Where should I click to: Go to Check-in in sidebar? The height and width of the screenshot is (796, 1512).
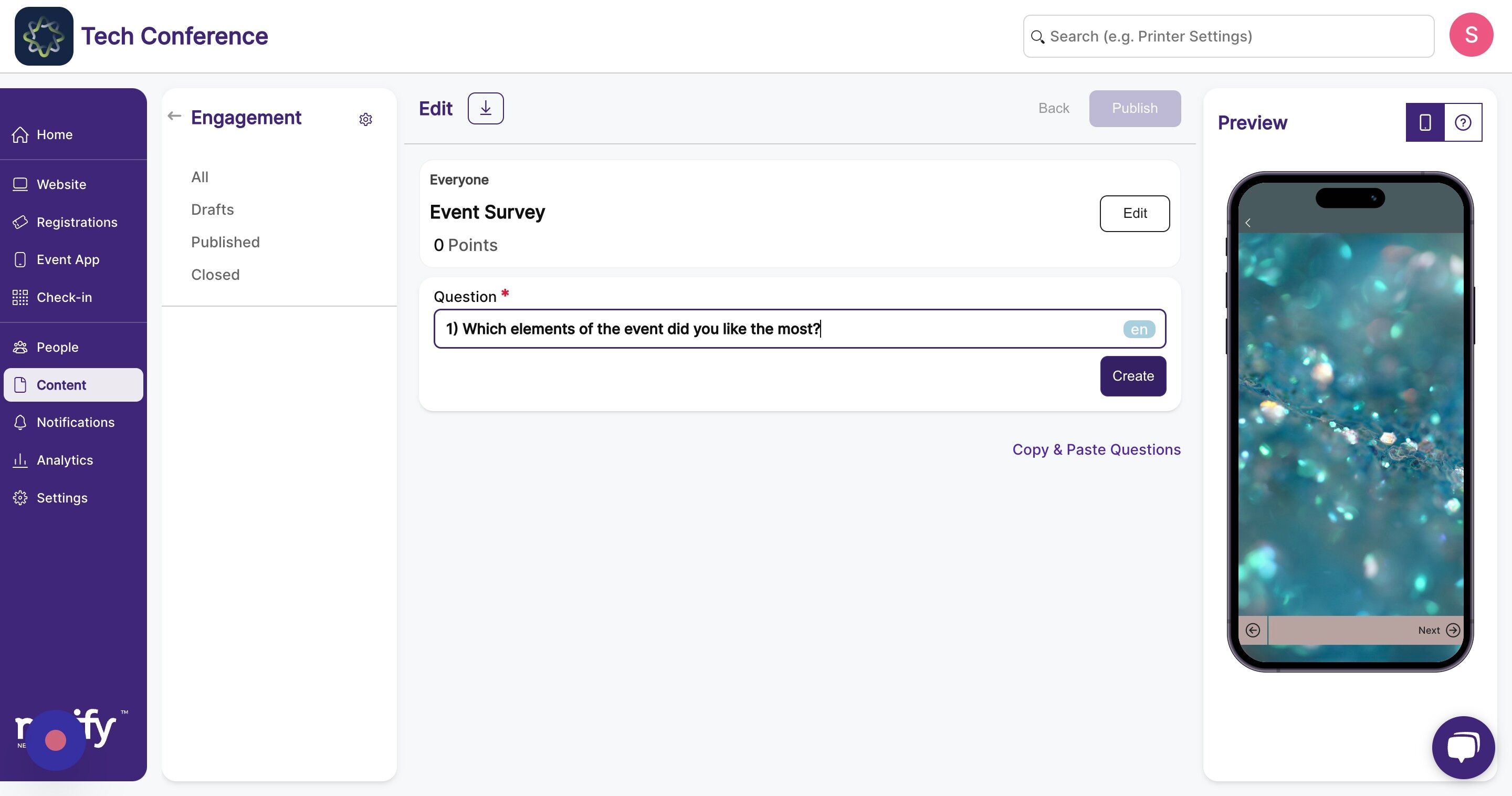coord(64,297)
